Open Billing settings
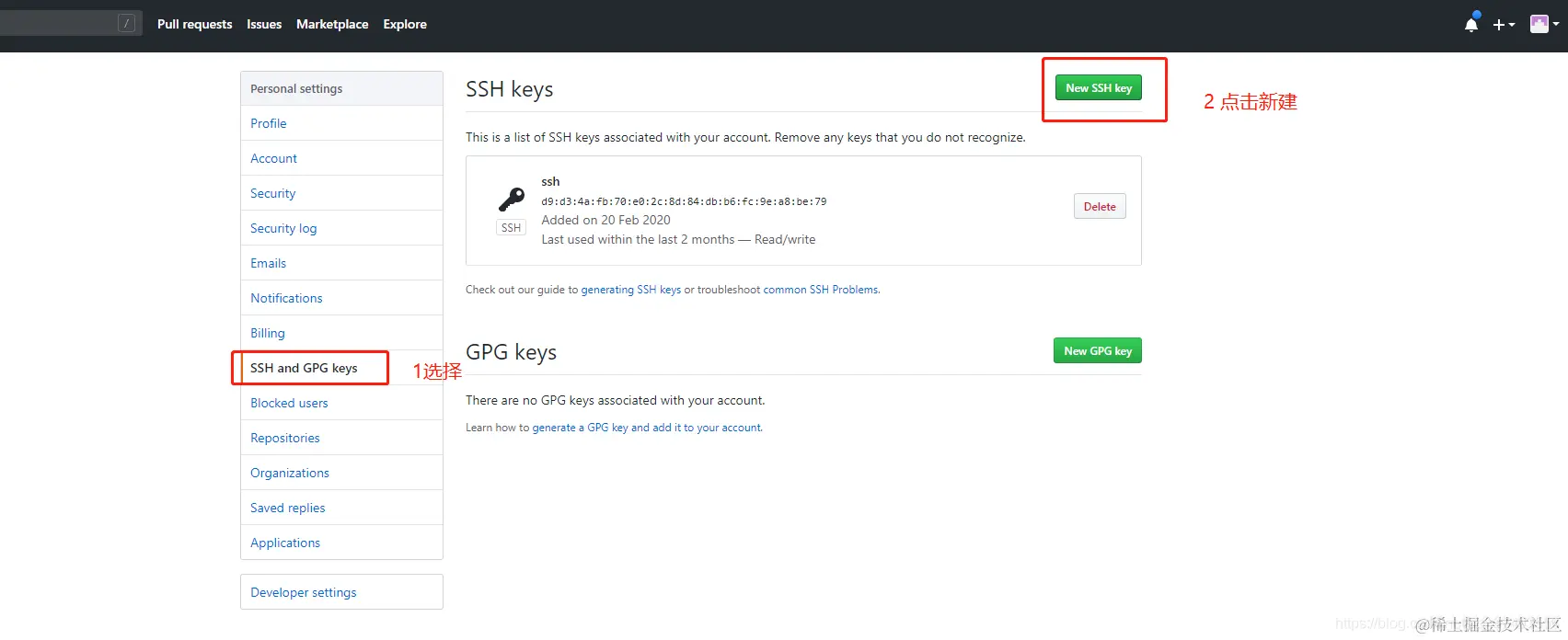The width and height of the screenshot is (1568, 640). pyautogui.click(x=341, y=333)
